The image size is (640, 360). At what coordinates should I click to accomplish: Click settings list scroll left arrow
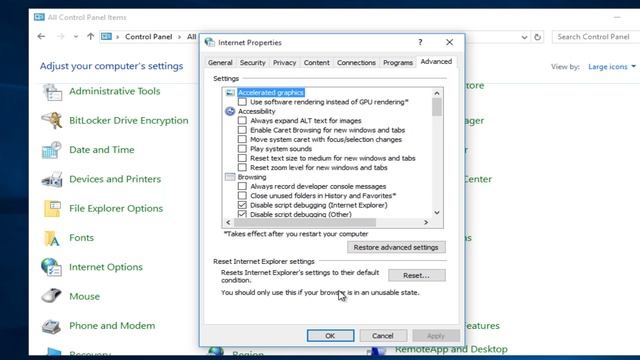228,222
